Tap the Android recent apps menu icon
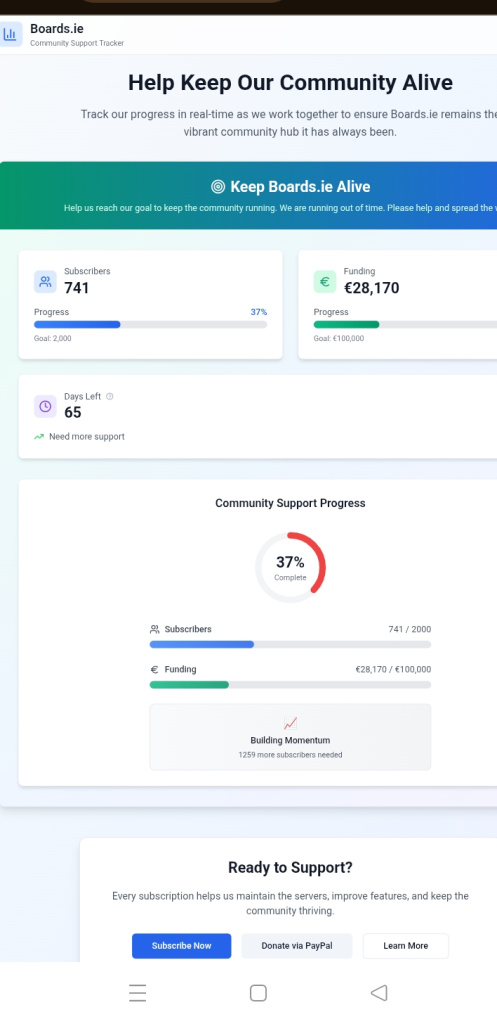The image size is (497, 1024). pos(137,993)
